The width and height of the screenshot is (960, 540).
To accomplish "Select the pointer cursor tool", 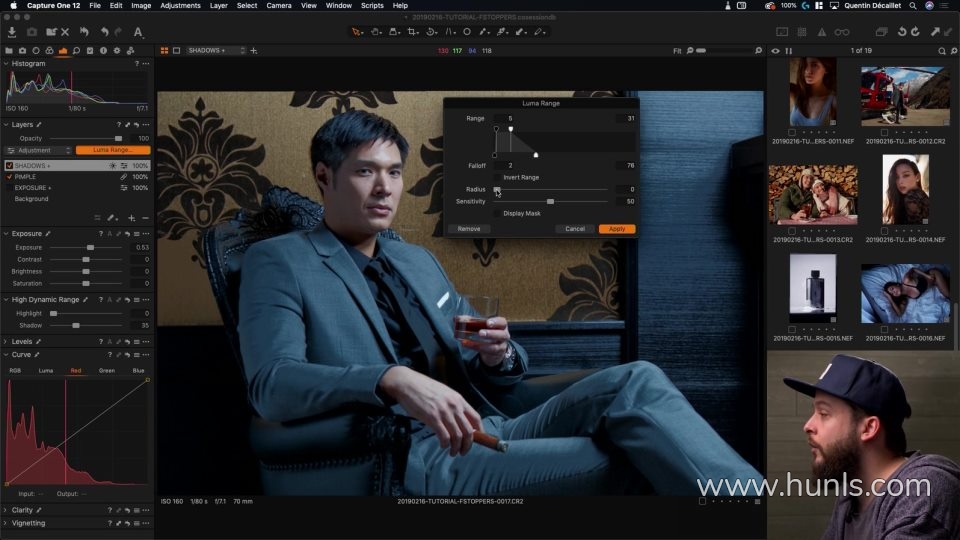I will coord(356,32).
